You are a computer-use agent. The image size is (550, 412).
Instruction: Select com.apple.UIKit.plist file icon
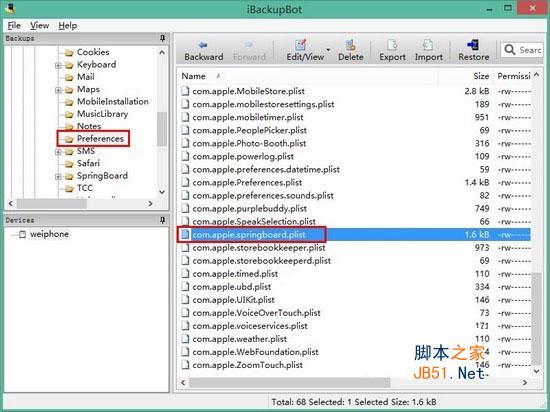(185, 300)
